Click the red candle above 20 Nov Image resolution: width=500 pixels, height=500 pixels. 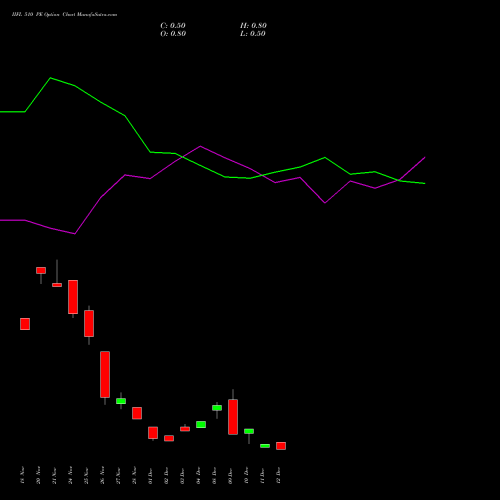pos(41,270)
